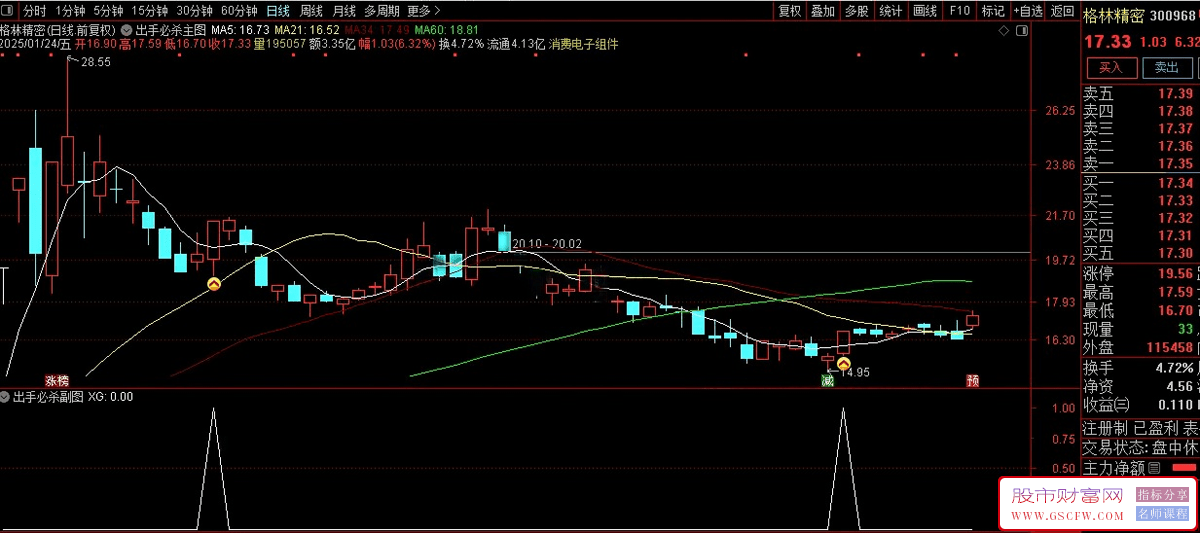This screenshot has width=1200, height=533.
Task: Toggle 复权 price adjustment mode
Action: tap(790, 11)
